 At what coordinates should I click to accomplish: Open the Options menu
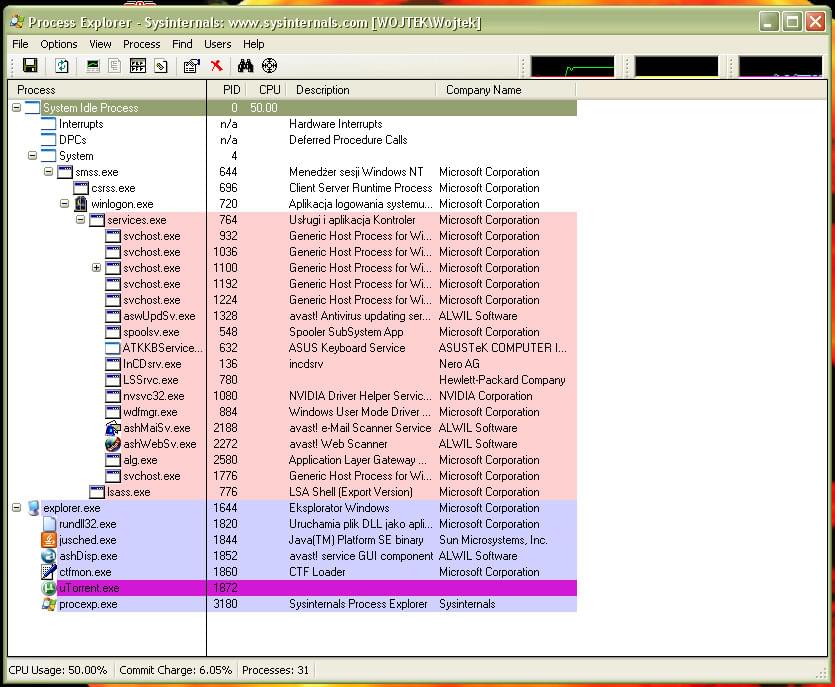59,44
